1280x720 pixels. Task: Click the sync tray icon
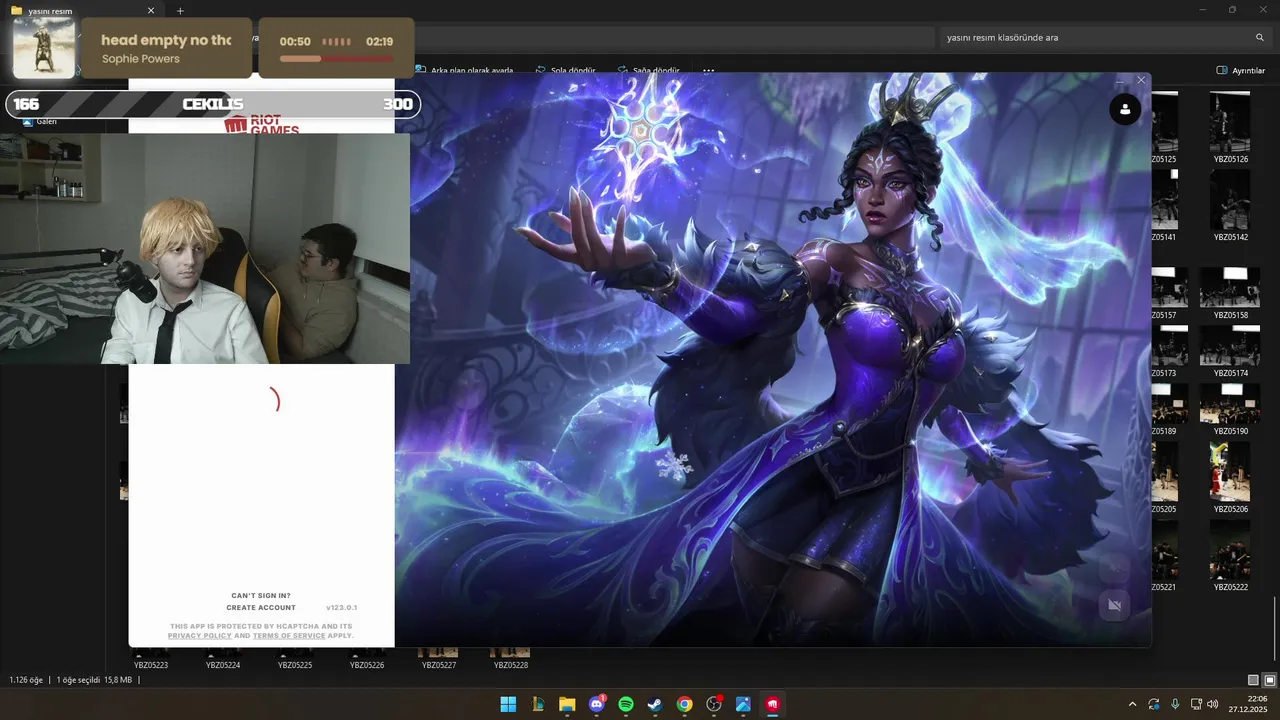1153,704
